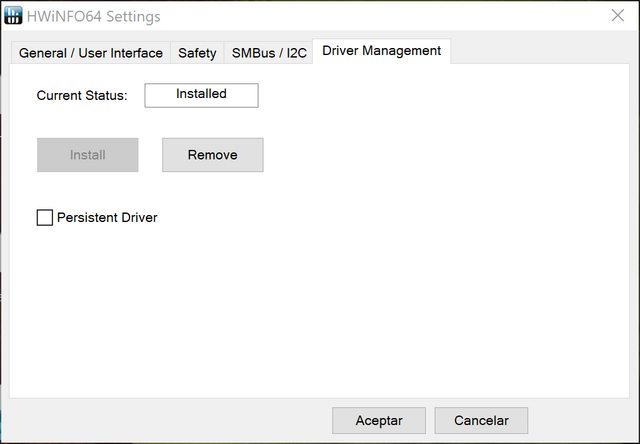Click the Current Status label
The image size is (640, 444).
(82, 95)
